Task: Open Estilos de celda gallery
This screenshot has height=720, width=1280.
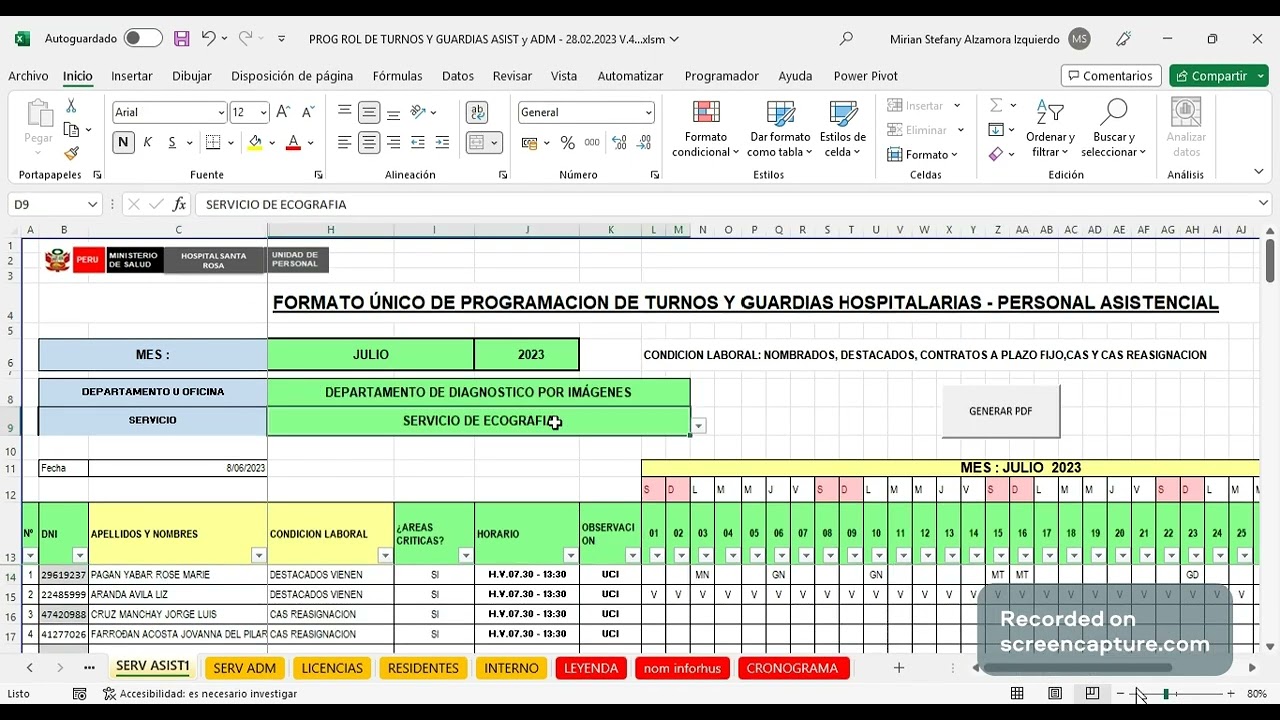Action: click(843, 129)
